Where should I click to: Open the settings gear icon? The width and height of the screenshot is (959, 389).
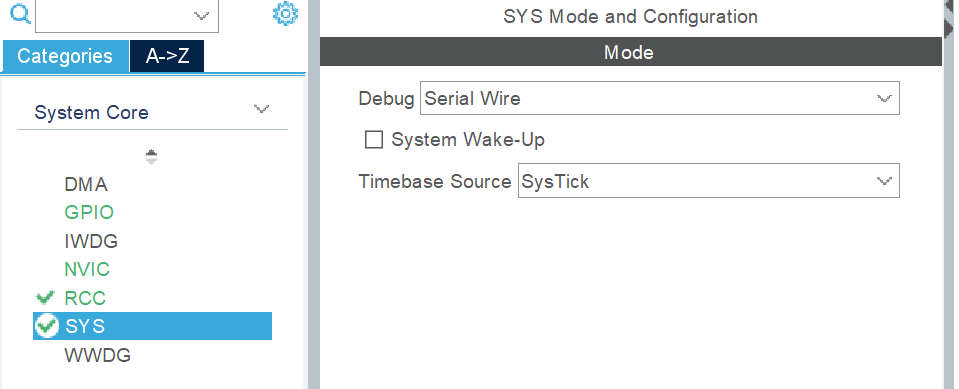click(x=285, y=13)
